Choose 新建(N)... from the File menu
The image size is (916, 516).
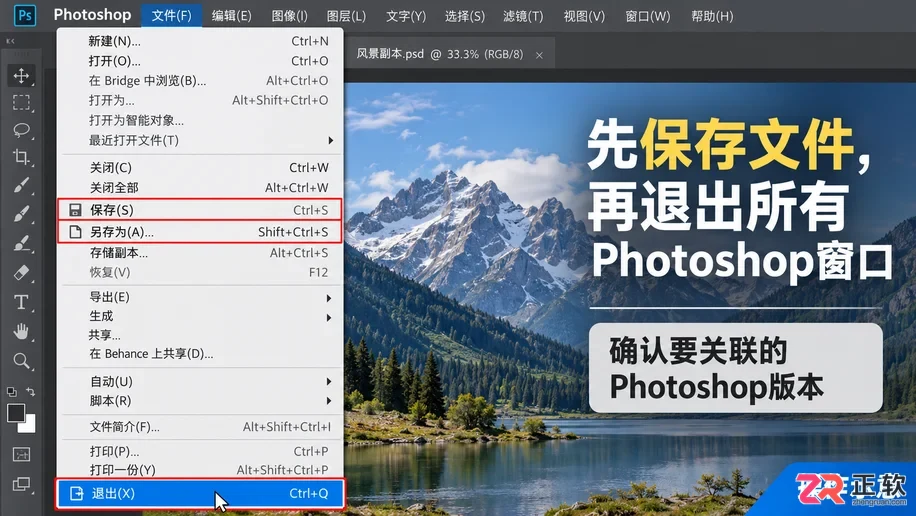[x=200, y=41]
